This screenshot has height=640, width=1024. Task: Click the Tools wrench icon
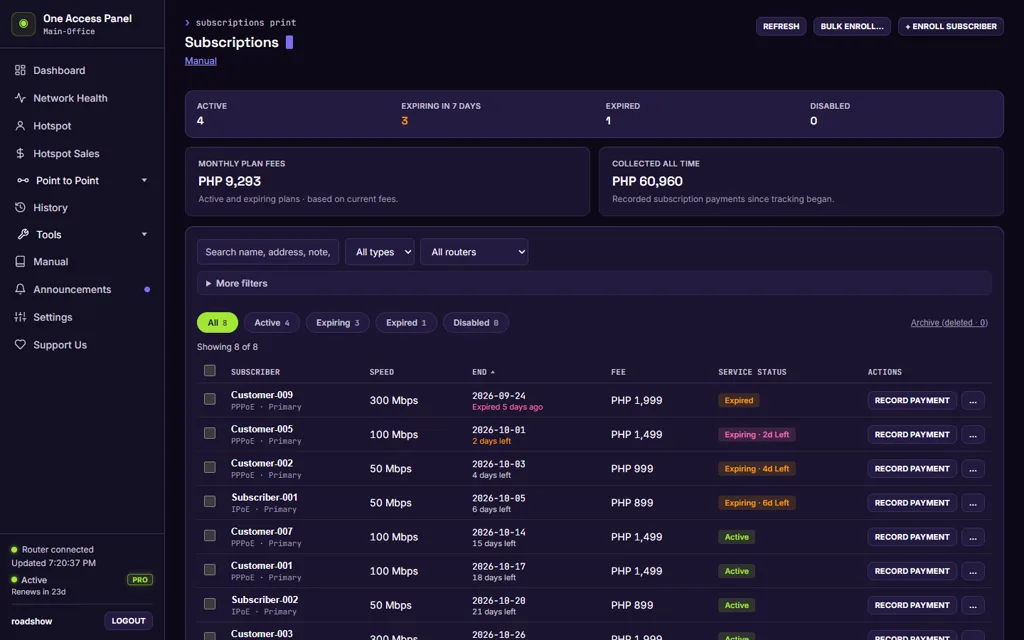23,234
